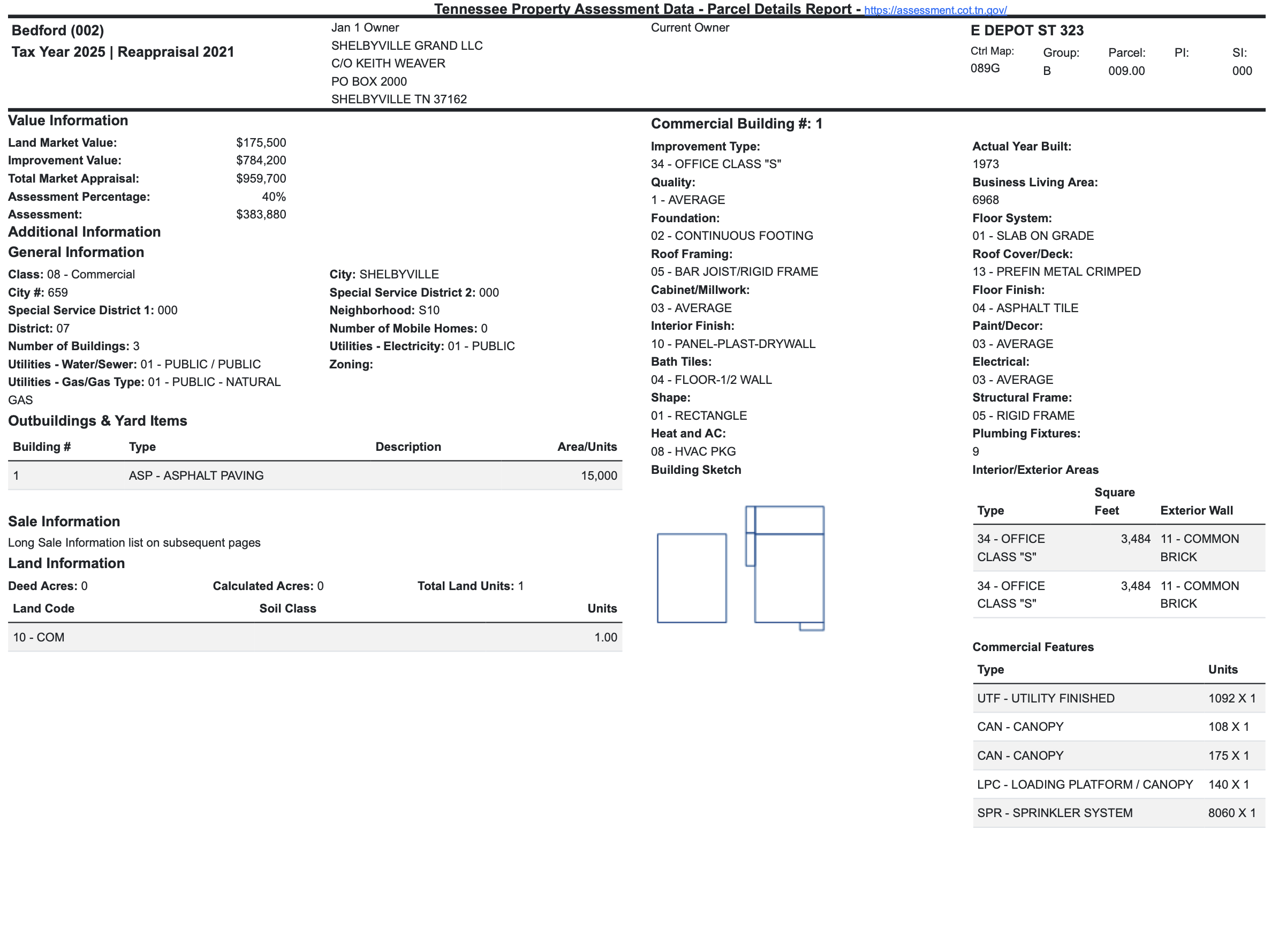Click the Parcel number 009.00
Image resolution: width=1271 pixels, height=952 pixels.
point(1125,71)
